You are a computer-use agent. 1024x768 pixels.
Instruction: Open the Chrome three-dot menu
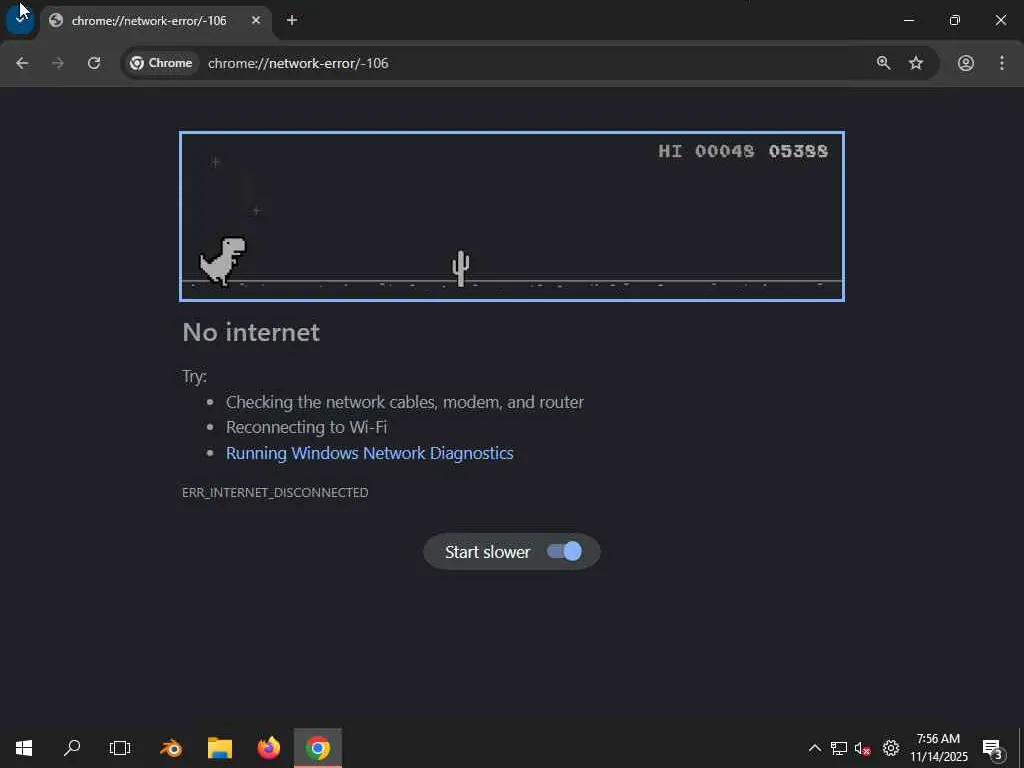[1002, 63]
